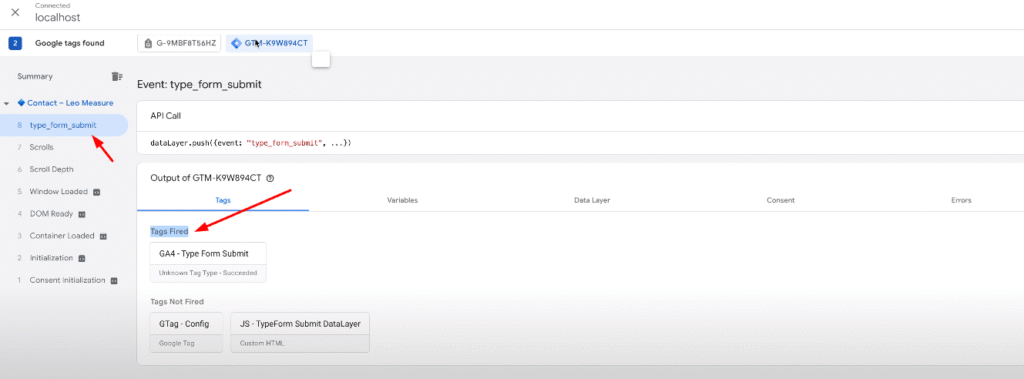Switch to the Data Layer tab
This screenshot has width=1024, height=379.
[592, 201]
